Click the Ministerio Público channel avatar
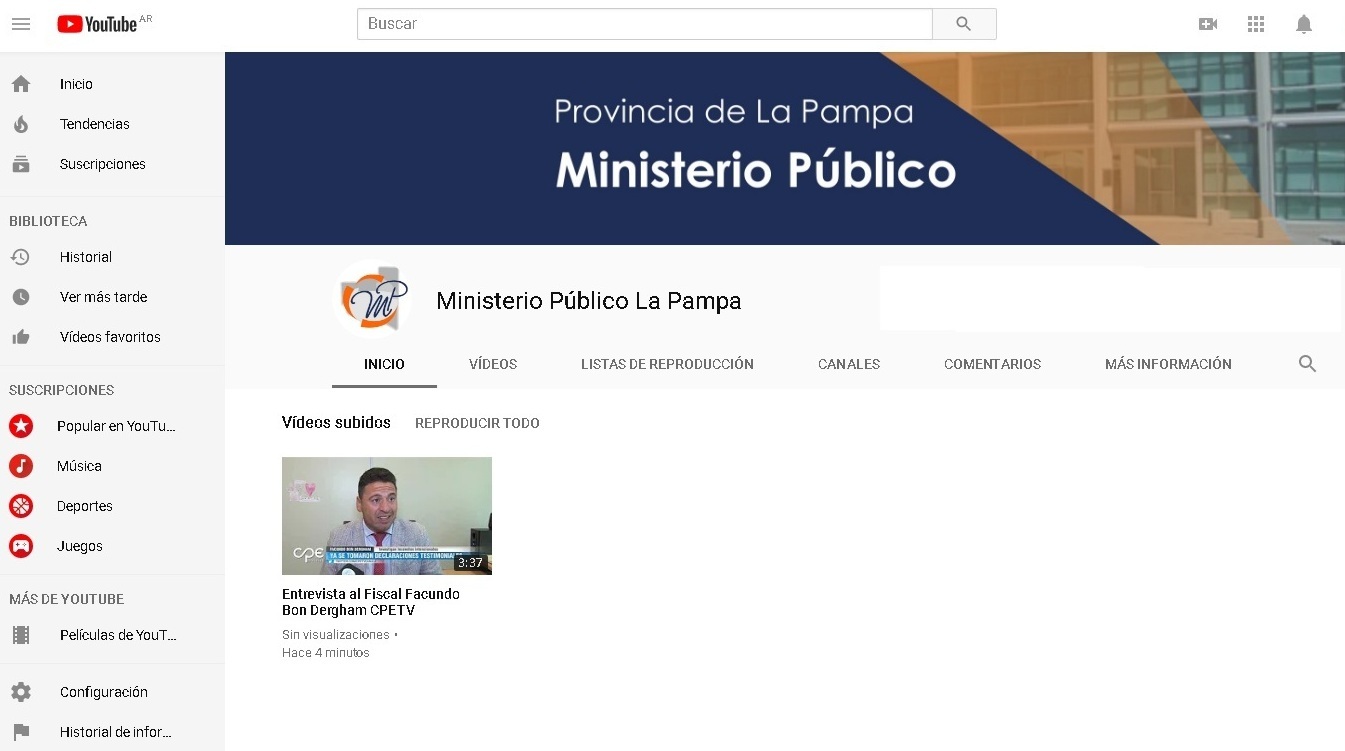The height and width of the screenshot is (751, 1345). [x=372, y=298]
